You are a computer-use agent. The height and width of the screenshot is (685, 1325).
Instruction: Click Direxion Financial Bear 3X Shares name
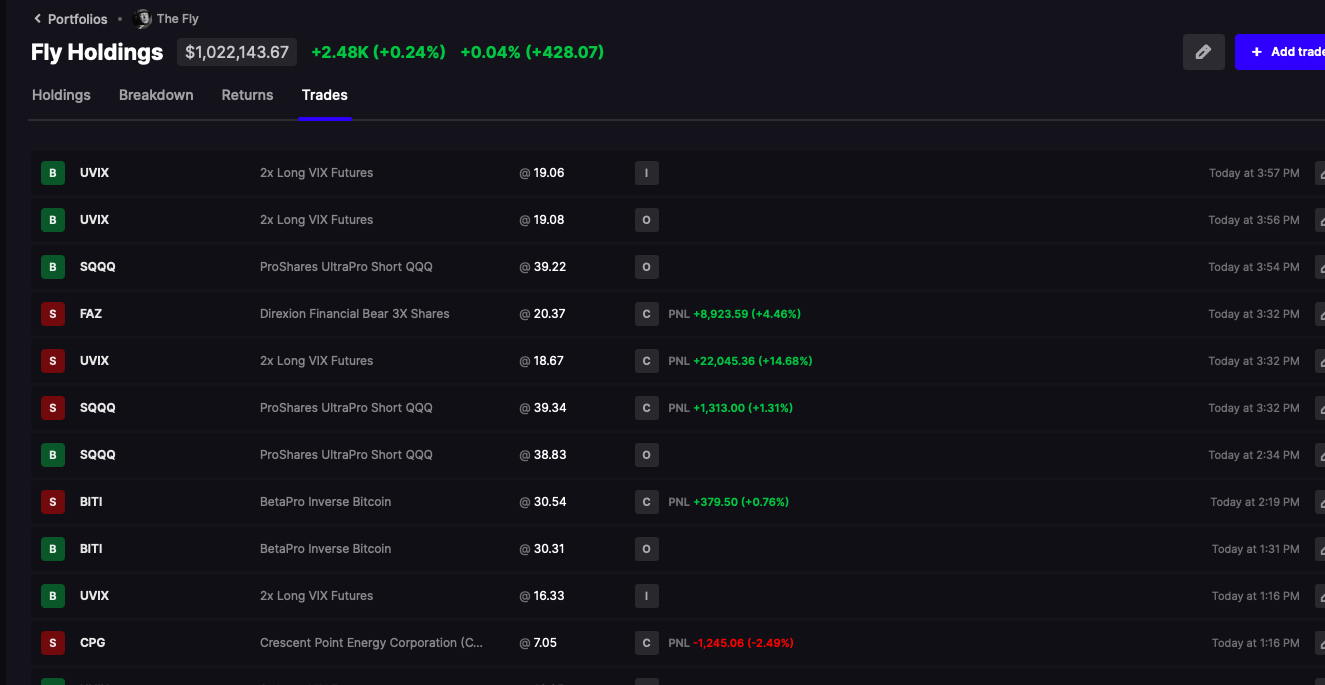(x=355, y=314)
